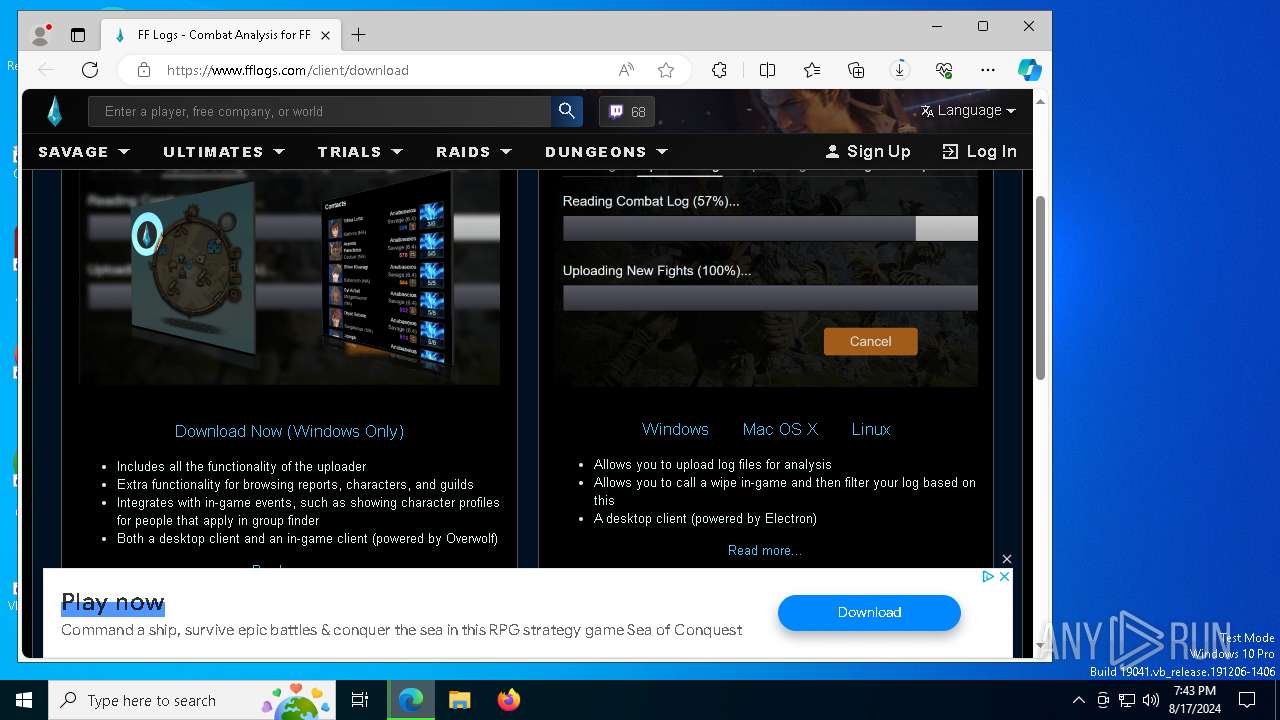The height and width of the screenshot is (720, 1280).
Task: Launch File Explorer from the taskbar
Action: click(459, 700)
